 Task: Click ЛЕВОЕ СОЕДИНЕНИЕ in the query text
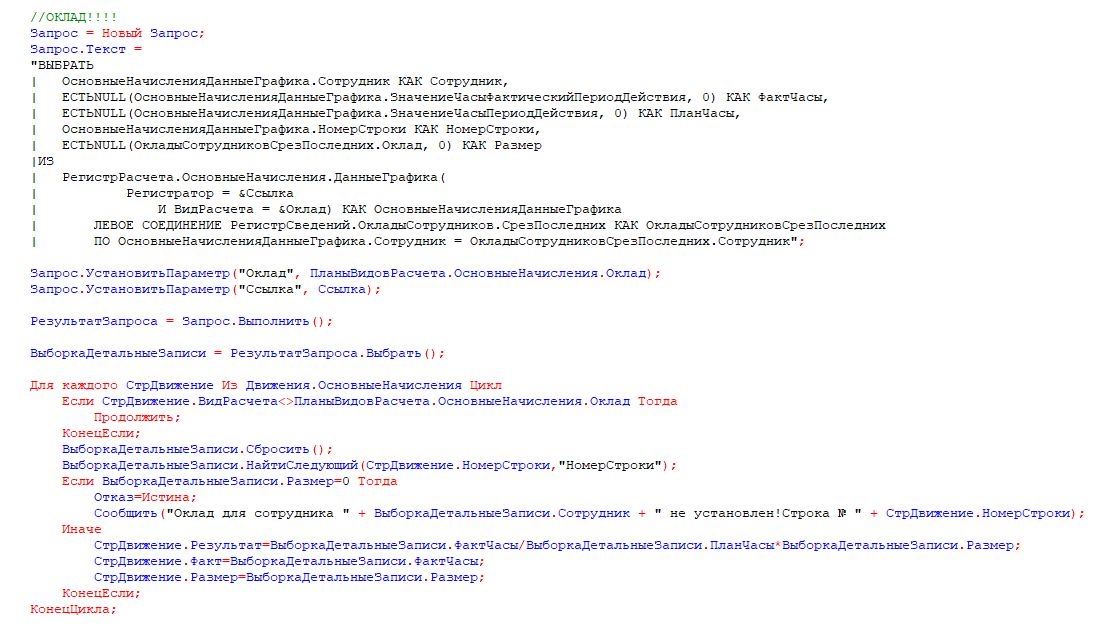tap(157, 225)
